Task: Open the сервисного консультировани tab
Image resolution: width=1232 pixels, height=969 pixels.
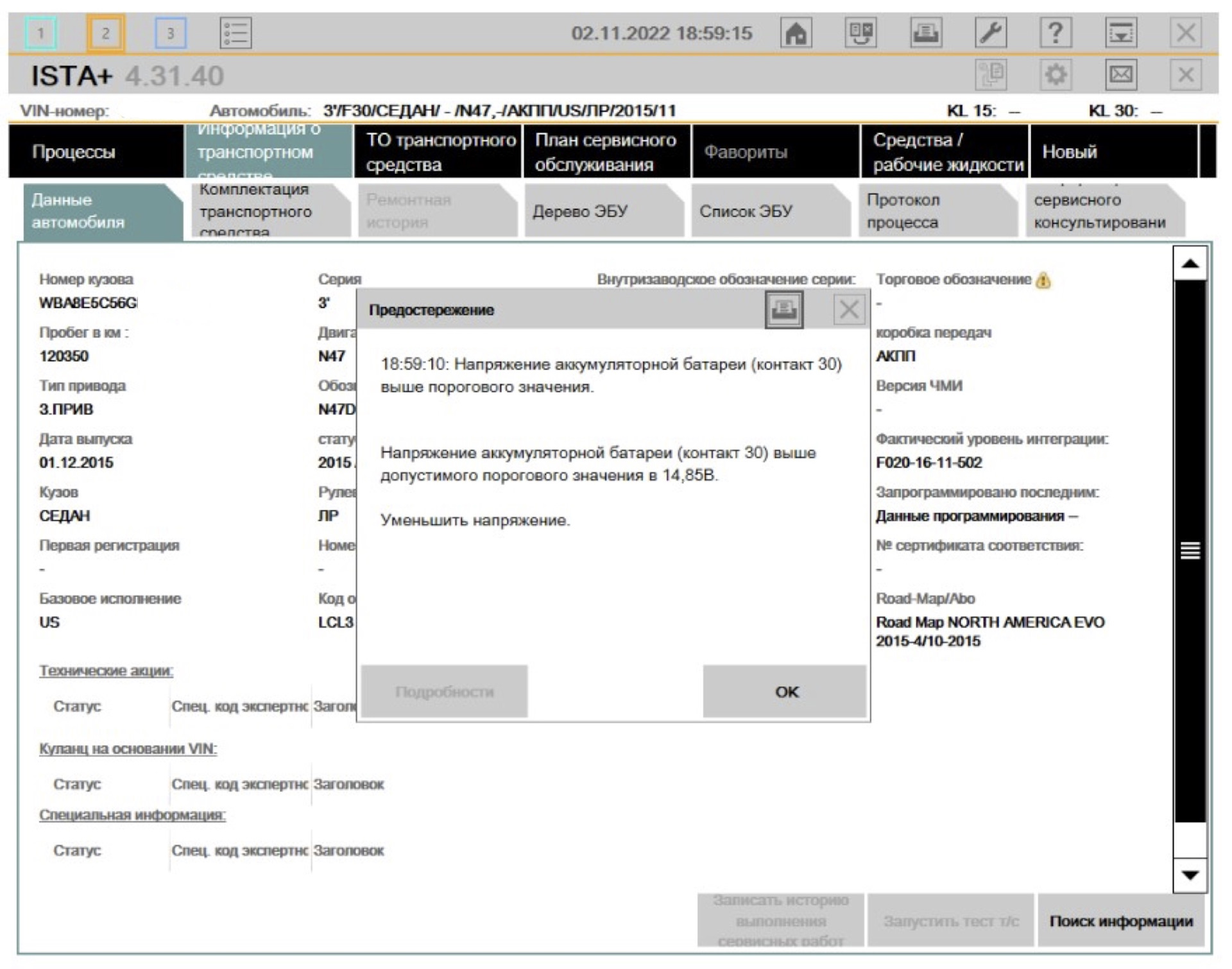Action: click(x=1105, y=211)
